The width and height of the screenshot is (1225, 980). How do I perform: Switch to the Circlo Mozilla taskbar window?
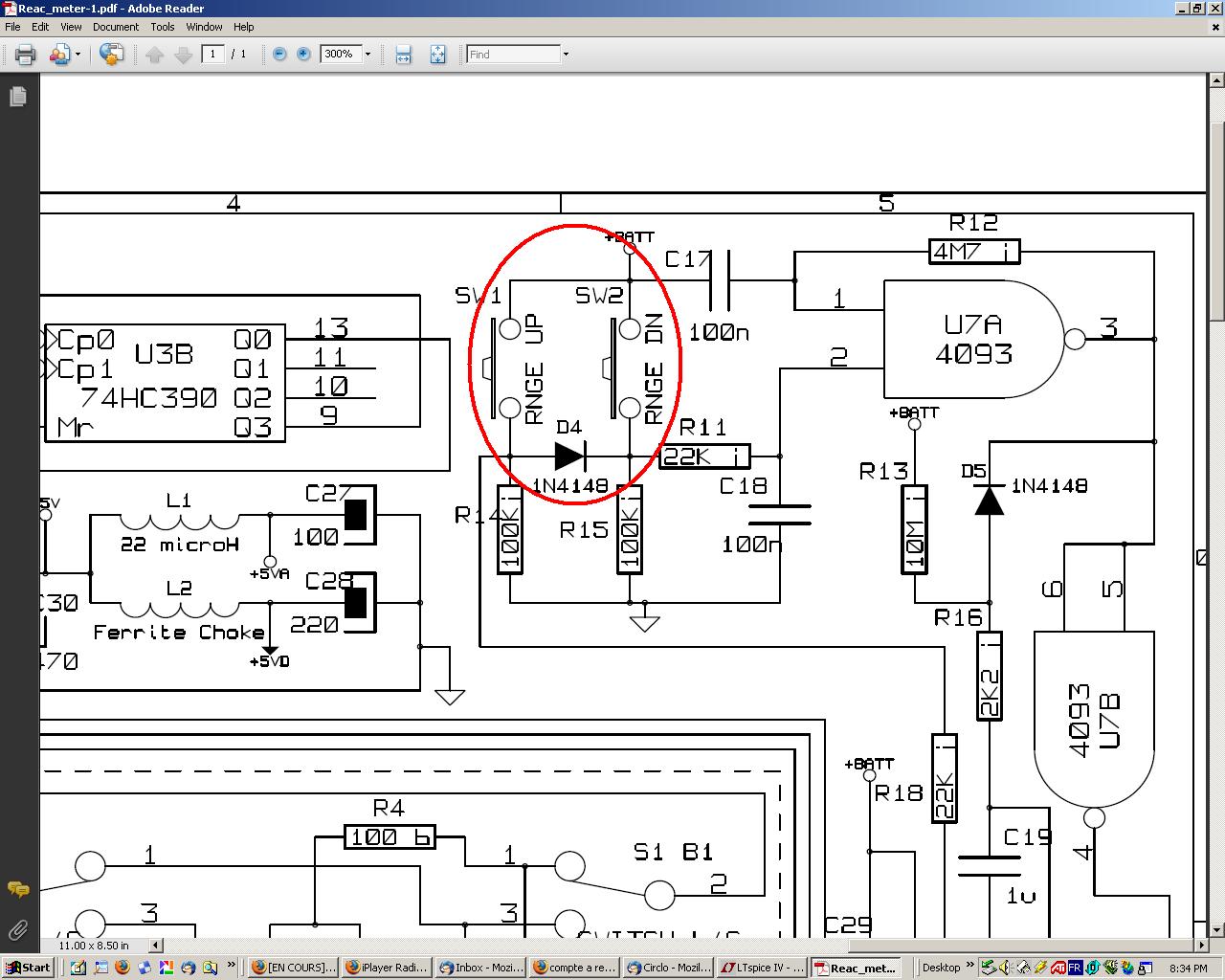[x=668, y=968]
